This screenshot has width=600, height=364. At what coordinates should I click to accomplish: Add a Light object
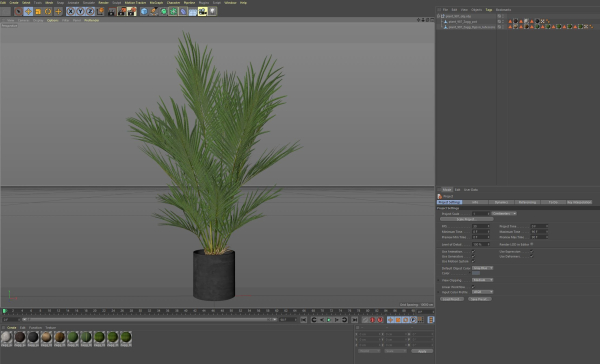[x=212, y=11]
